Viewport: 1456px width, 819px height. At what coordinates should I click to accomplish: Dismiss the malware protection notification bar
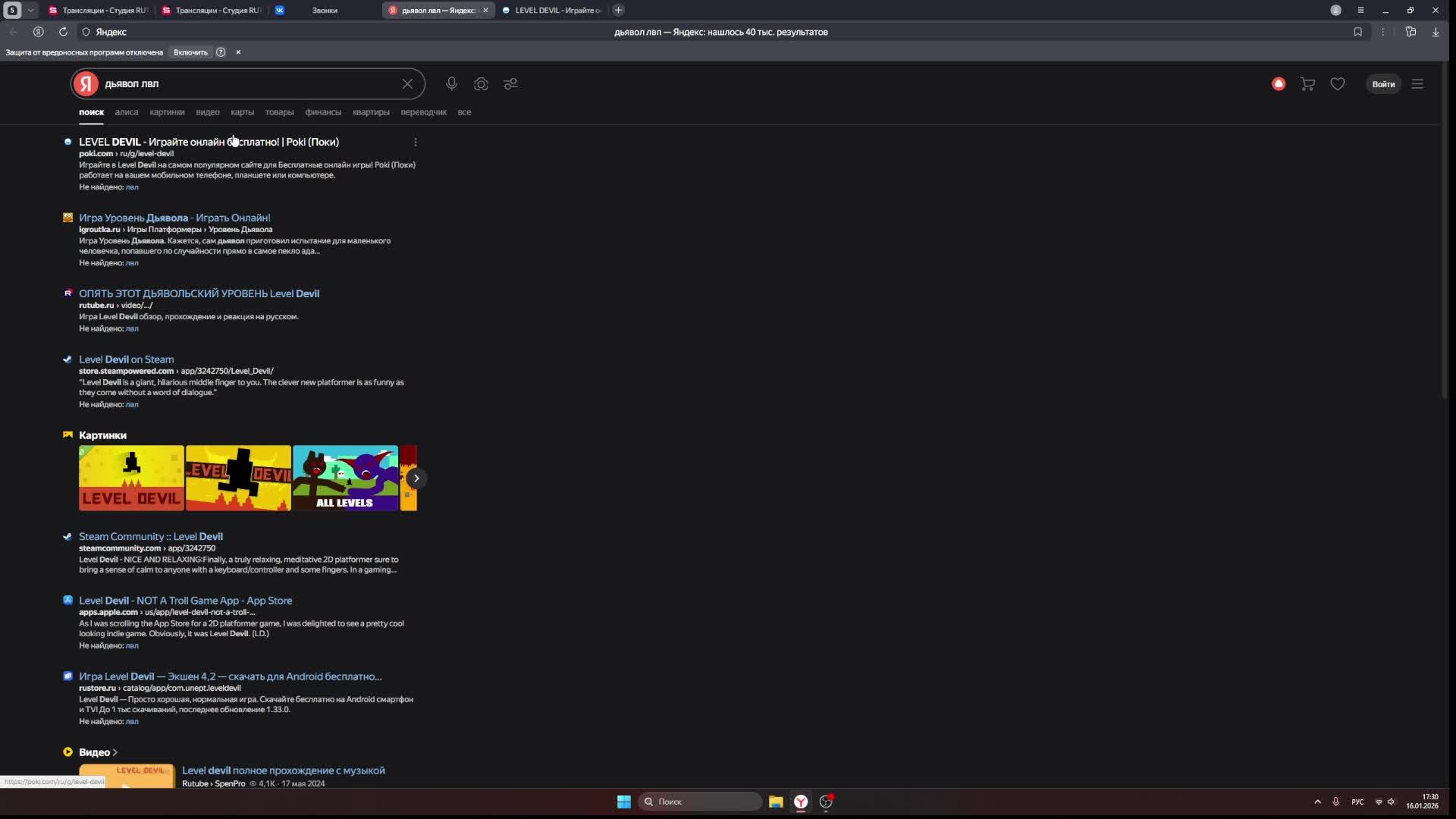pos(238,52)
